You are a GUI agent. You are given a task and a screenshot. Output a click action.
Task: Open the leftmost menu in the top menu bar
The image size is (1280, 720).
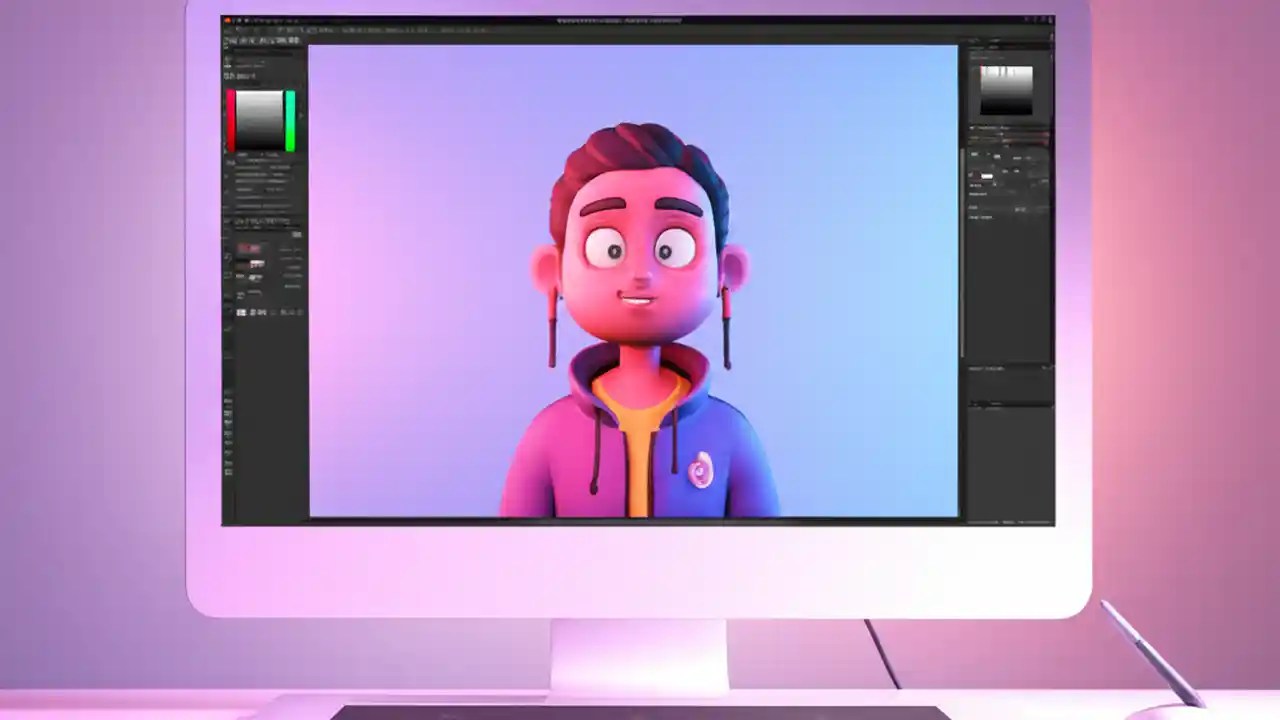coord(235,29)
